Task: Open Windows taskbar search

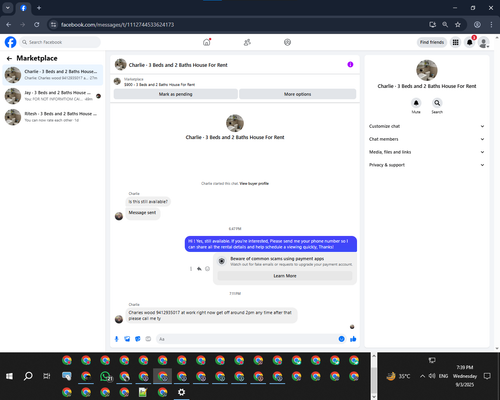Action: point(28,376)
